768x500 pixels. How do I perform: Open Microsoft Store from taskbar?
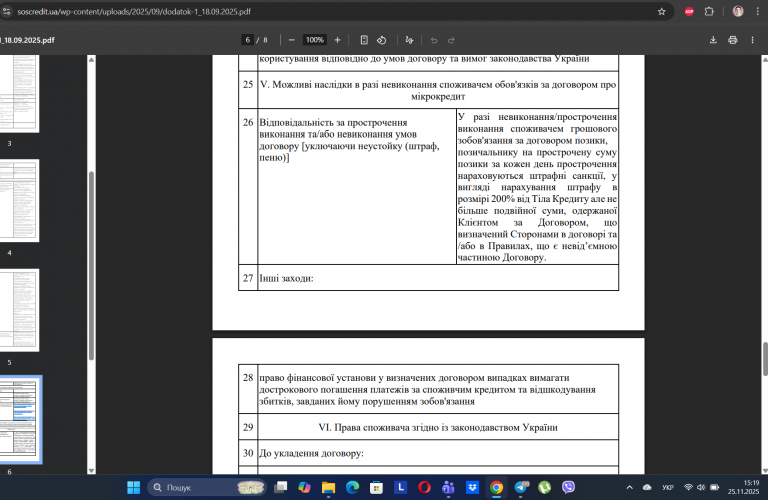(376, 487)
